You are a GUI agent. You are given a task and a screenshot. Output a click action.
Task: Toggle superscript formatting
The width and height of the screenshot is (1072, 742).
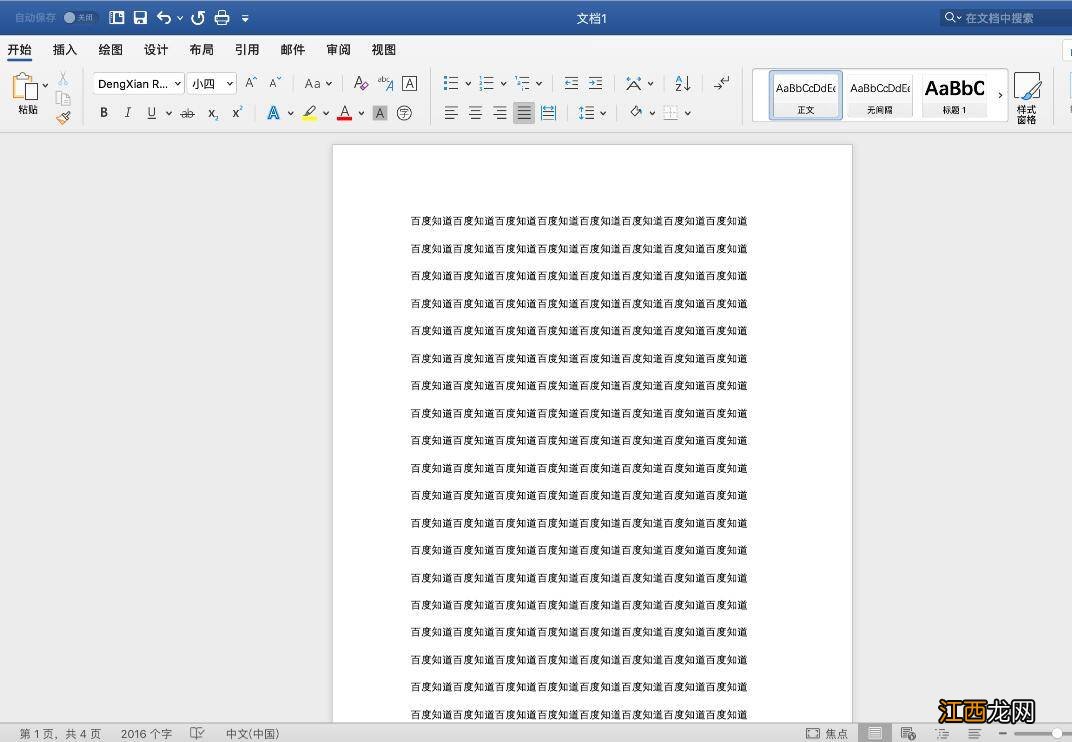[x=237, y=112]
